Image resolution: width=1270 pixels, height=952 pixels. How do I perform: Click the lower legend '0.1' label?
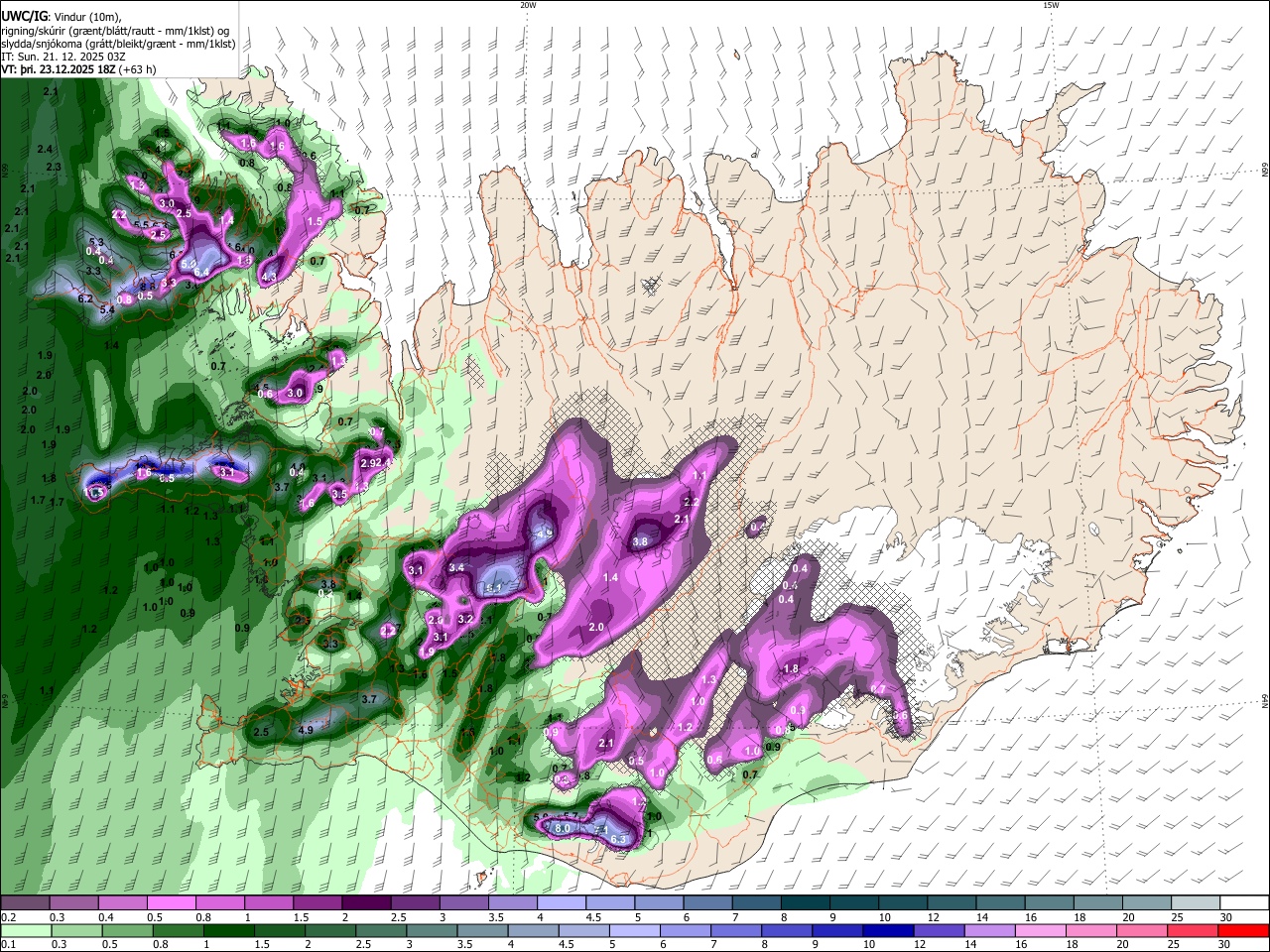pyautogui.click(x=8, y=945)
